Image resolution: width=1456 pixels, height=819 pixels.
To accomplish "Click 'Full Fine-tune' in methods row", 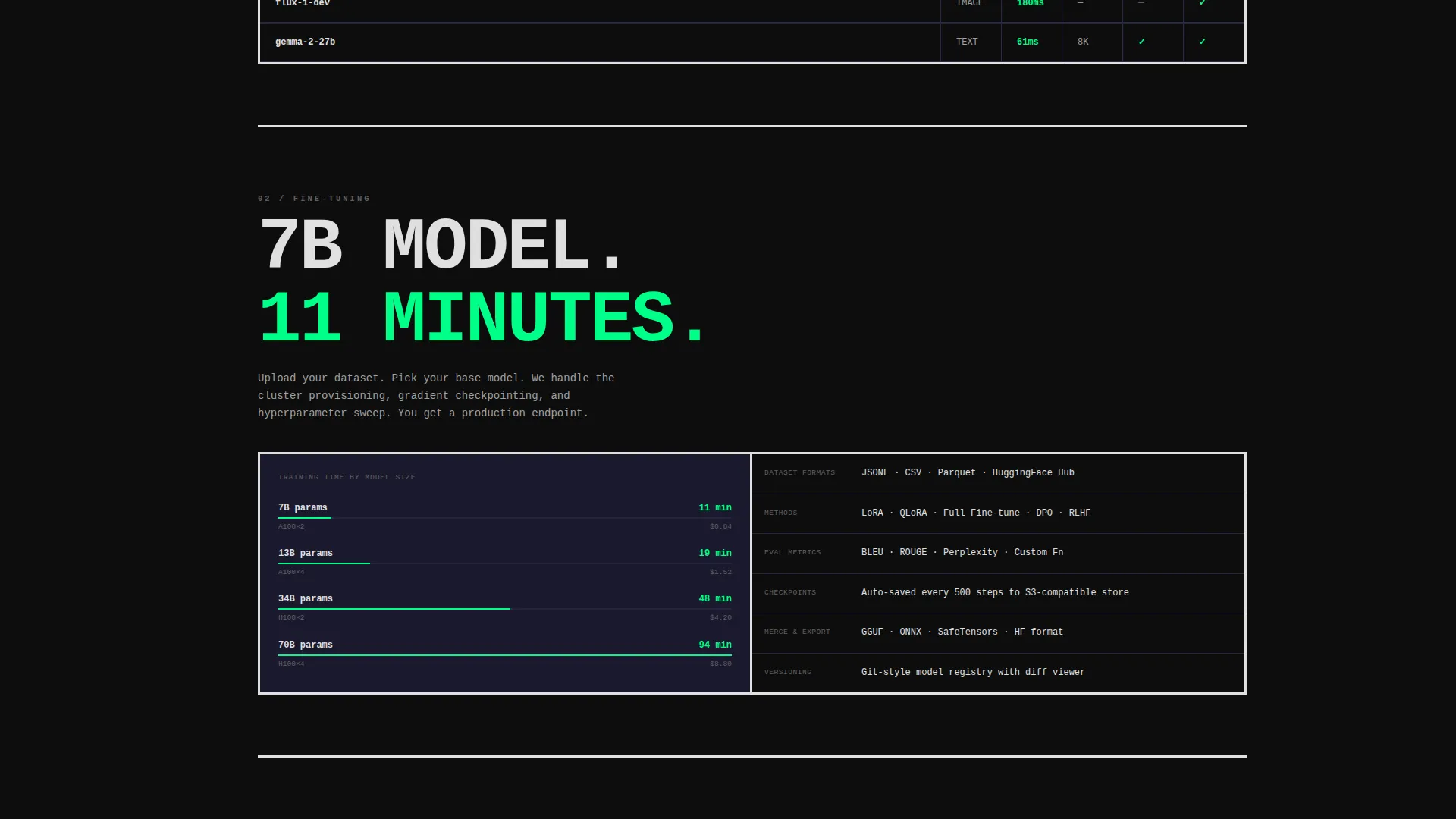I will 981,513.
